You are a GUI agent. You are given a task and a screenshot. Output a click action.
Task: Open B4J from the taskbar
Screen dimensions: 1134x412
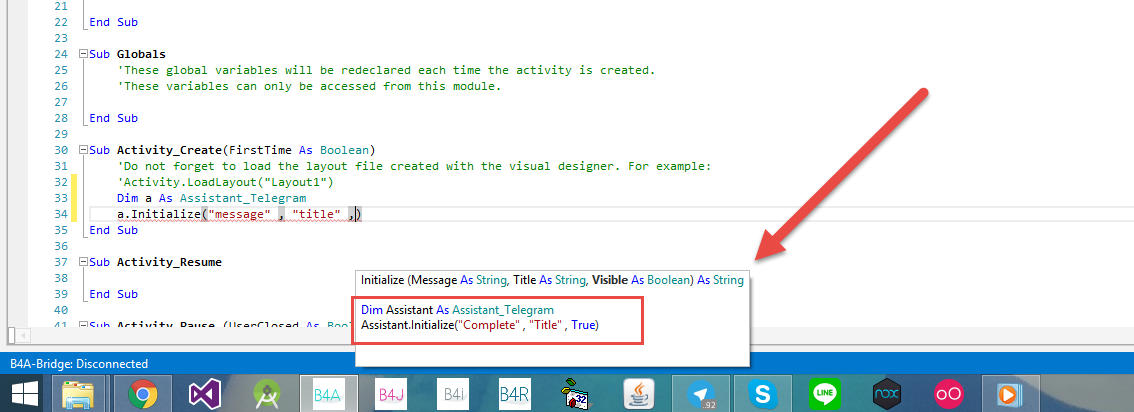pyautogui.click(x=390, y=394)
